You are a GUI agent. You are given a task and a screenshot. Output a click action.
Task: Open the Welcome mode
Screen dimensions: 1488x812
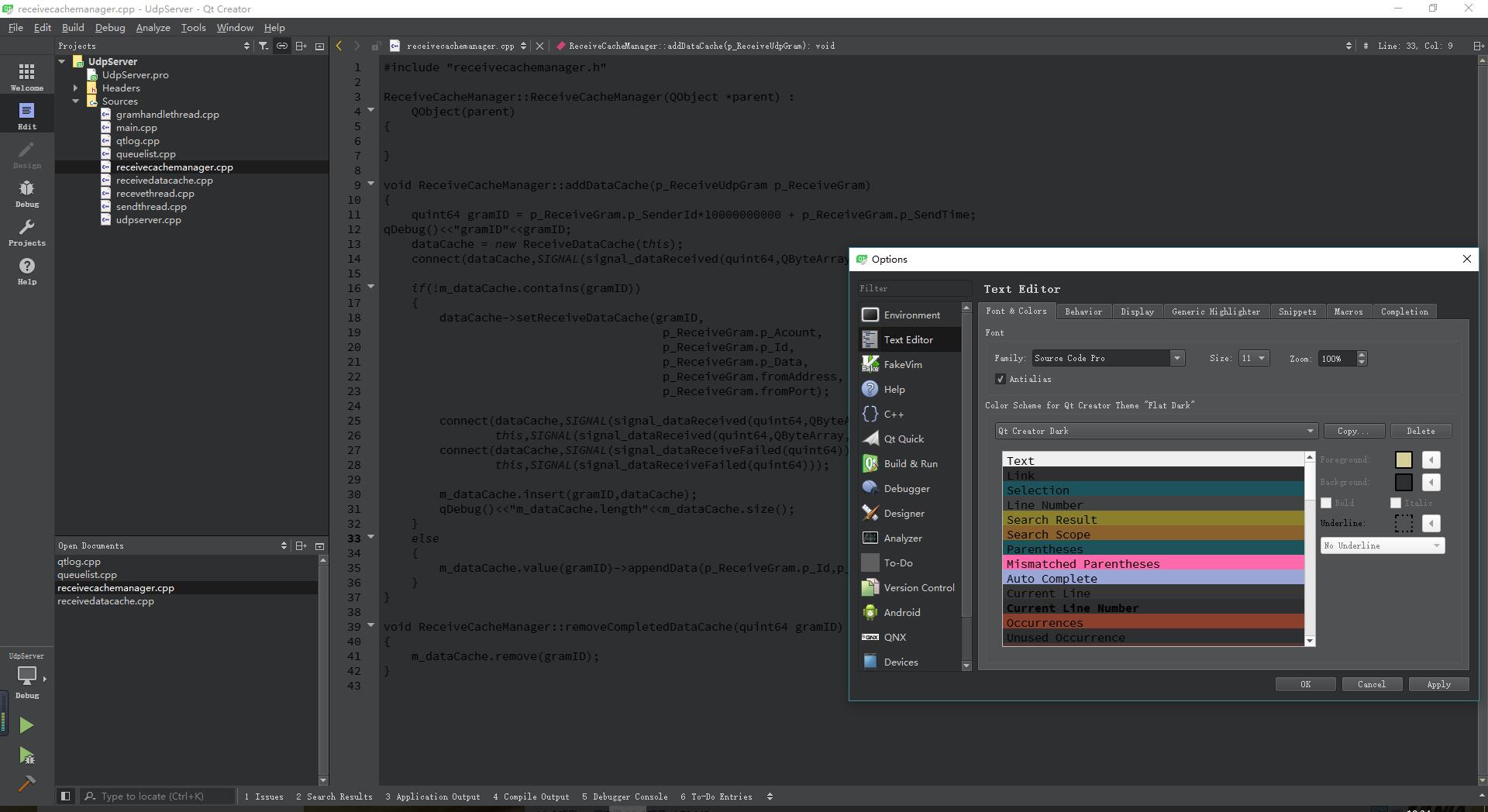[26, 77]
